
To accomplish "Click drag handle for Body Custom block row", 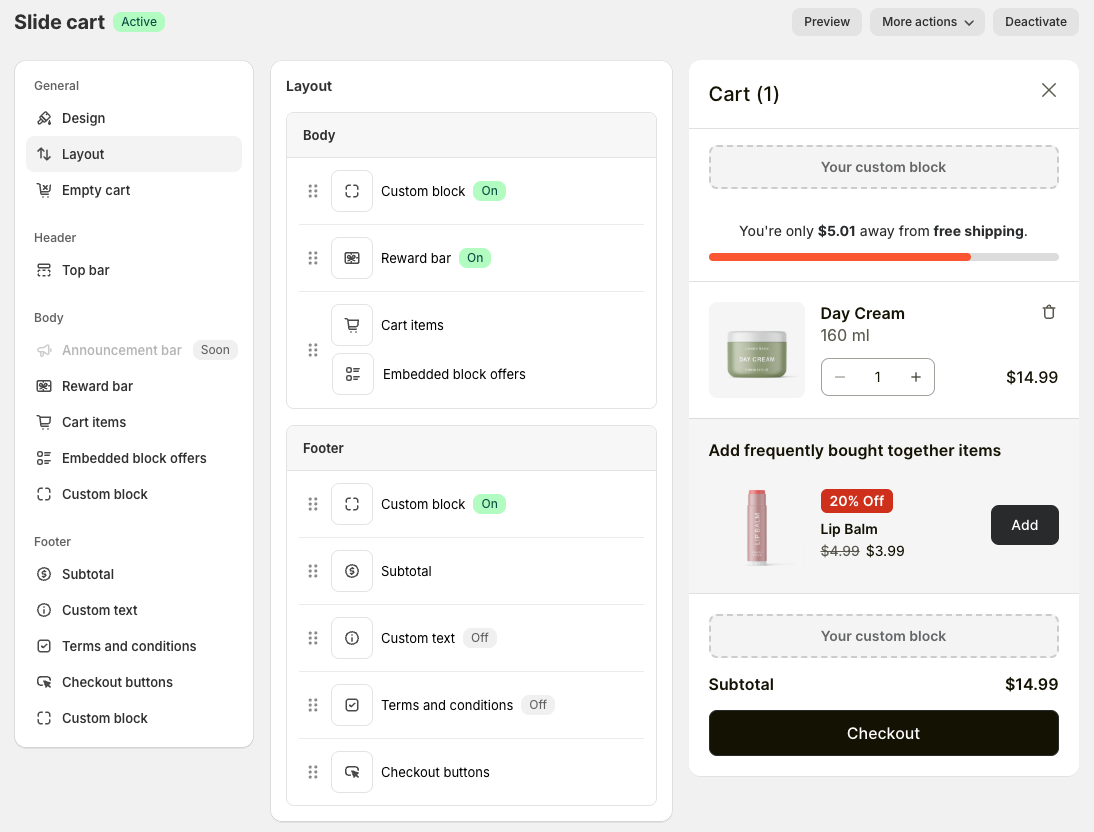I will pyautogui.click(x=313, y=191).
